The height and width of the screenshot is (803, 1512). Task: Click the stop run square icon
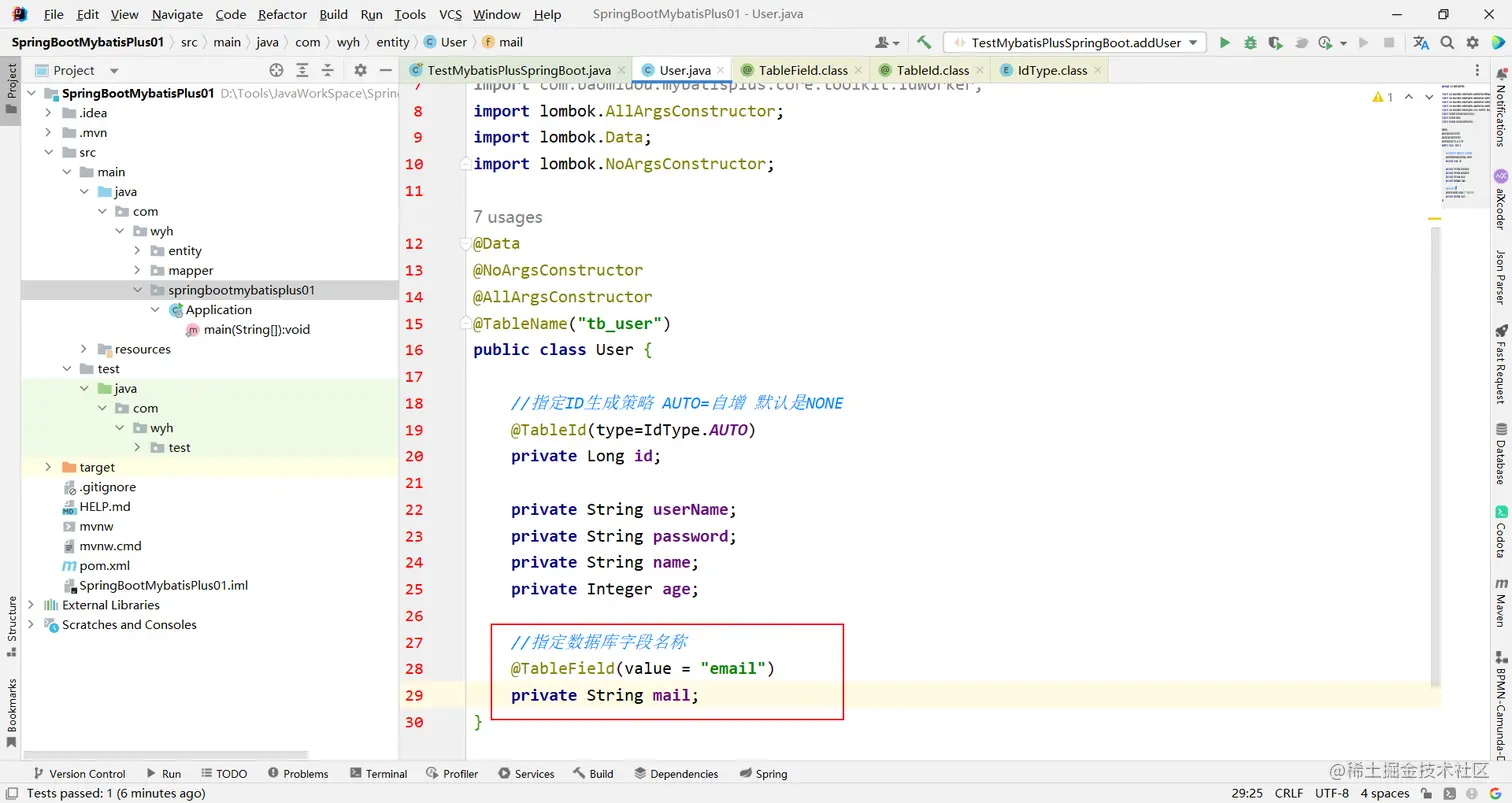tap(1389, 42)
